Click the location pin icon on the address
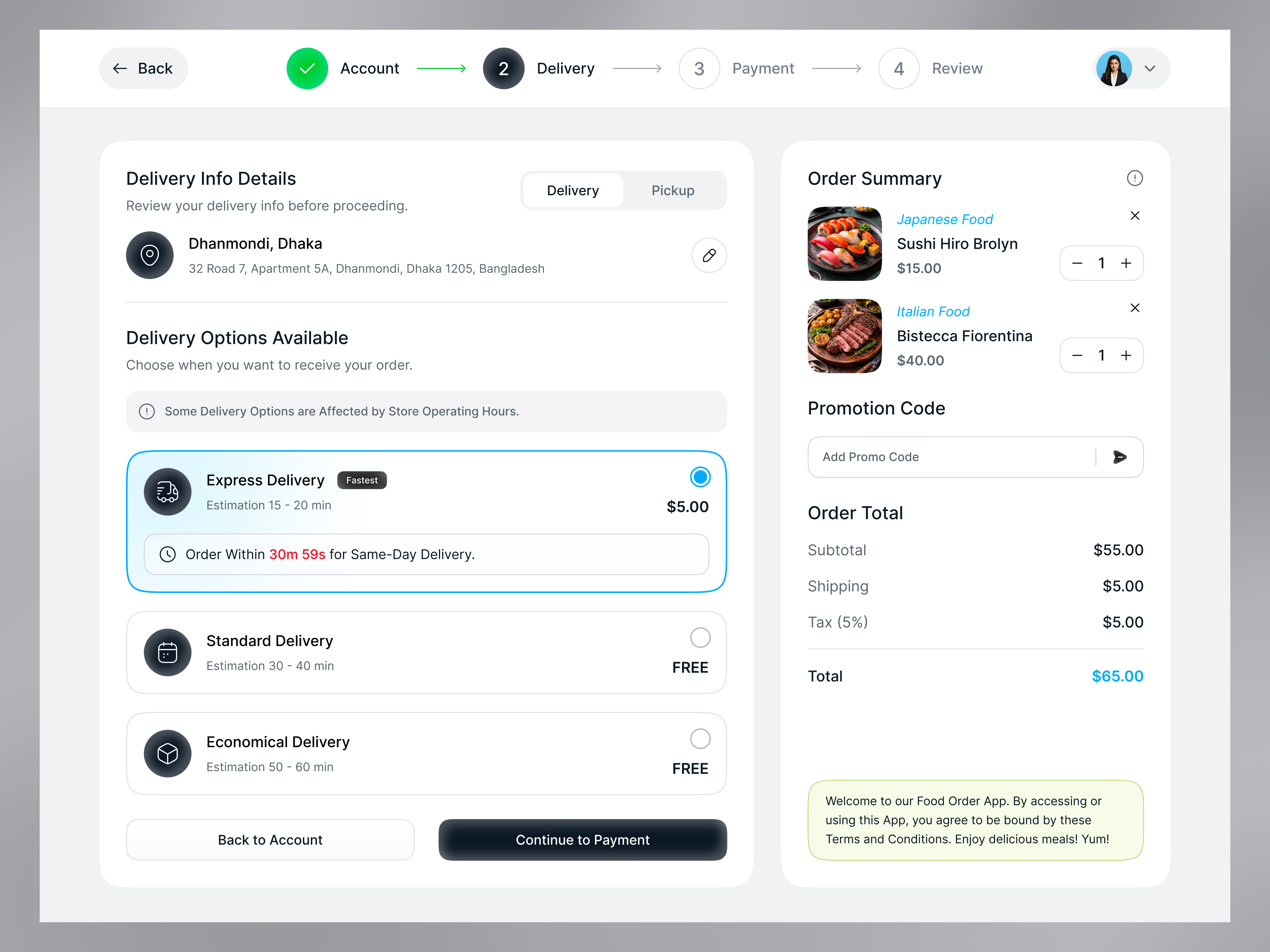This screenshot has width=1270, height=952. click(150, 255)
